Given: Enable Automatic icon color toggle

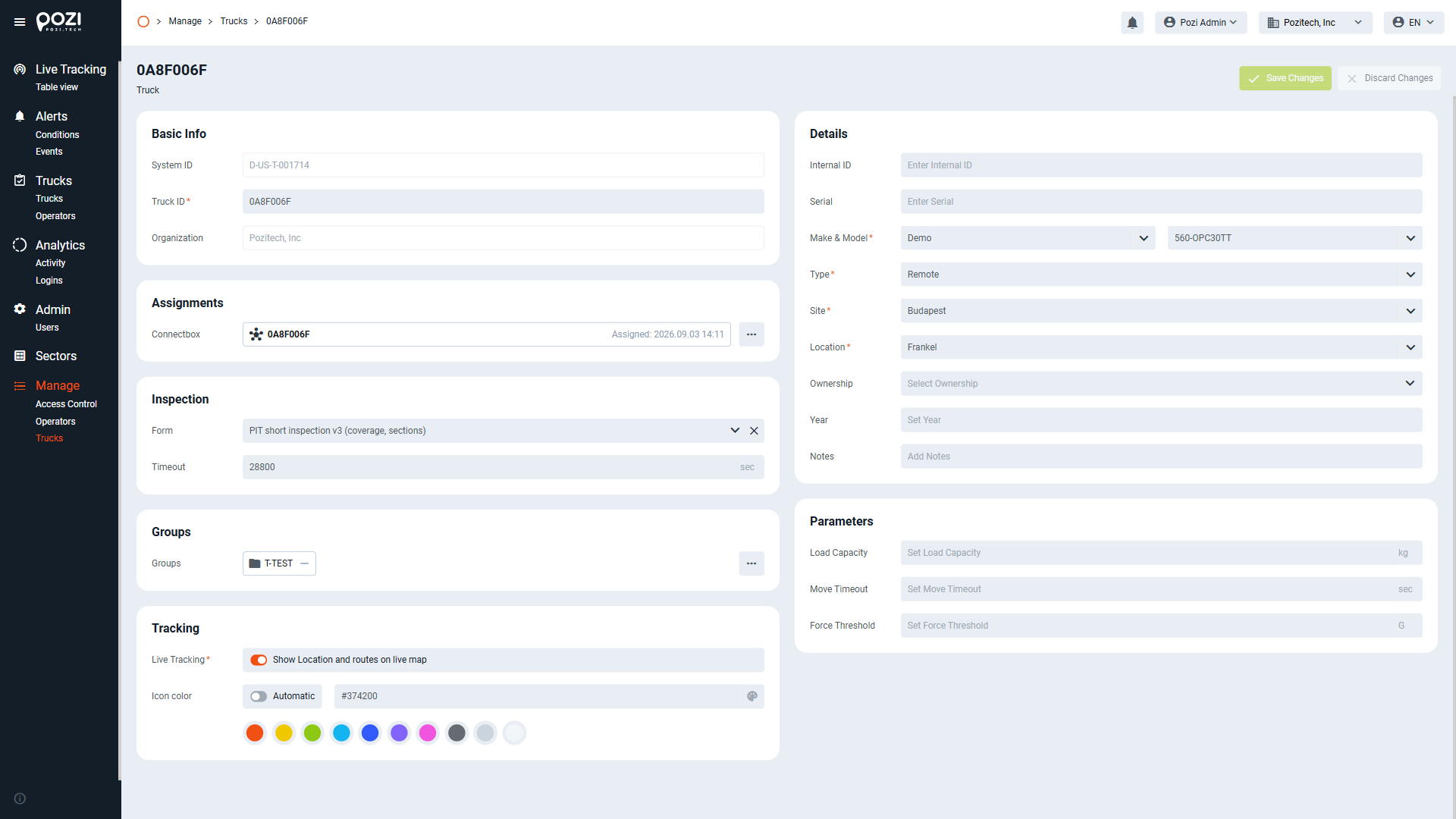Looking at the screenshot, I should (259, 696).
